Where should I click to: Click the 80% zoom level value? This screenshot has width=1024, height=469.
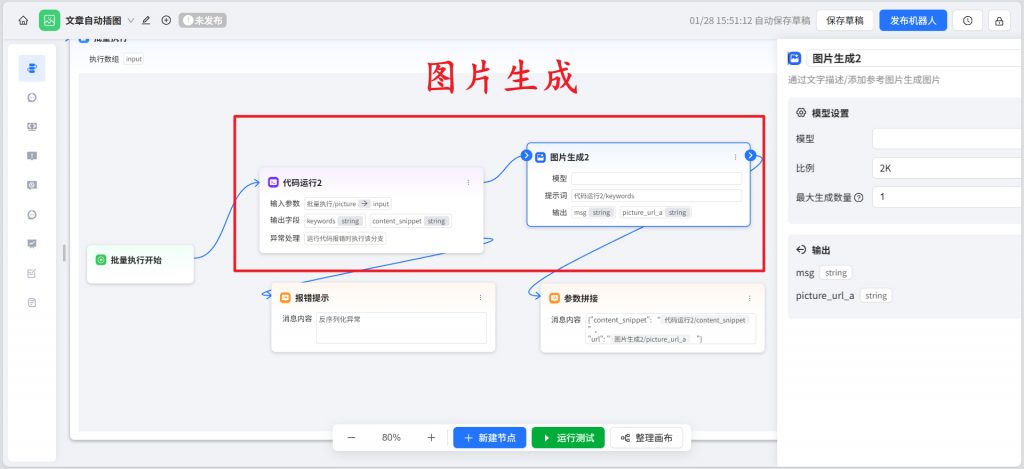[391, 438]
